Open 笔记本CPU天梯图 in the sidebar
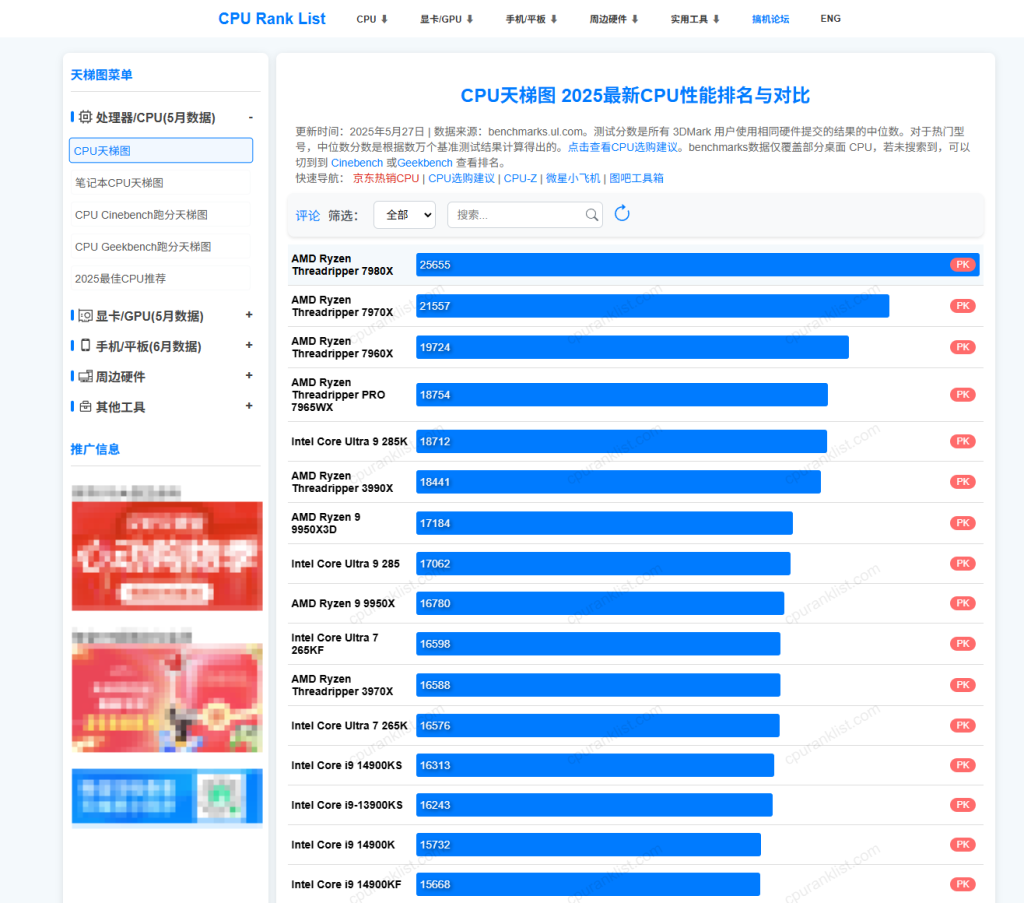This screenshot has height=903, width=1024. tap(161, 183)
